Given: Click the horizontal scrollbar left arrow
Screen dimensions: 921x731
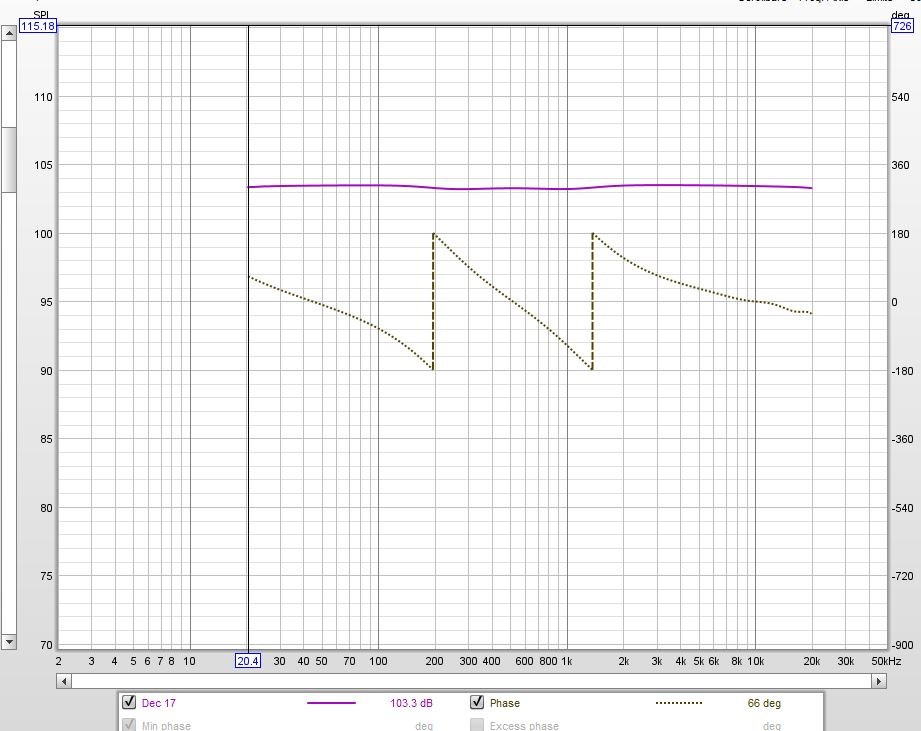Looking at the screenshot, I should point(64,681).
